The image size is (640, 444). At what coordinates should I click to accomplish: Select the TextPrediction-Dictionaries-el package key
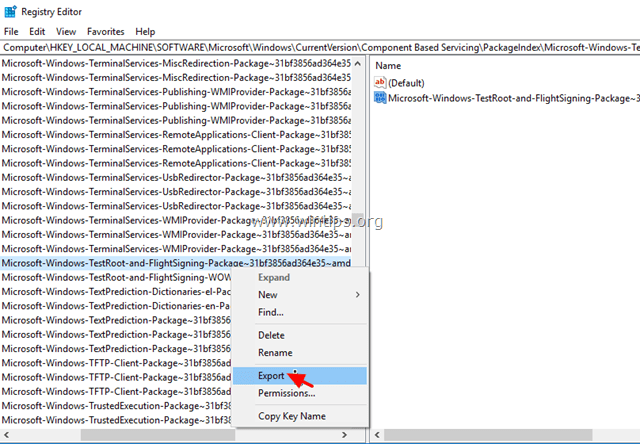click(116, 292)
